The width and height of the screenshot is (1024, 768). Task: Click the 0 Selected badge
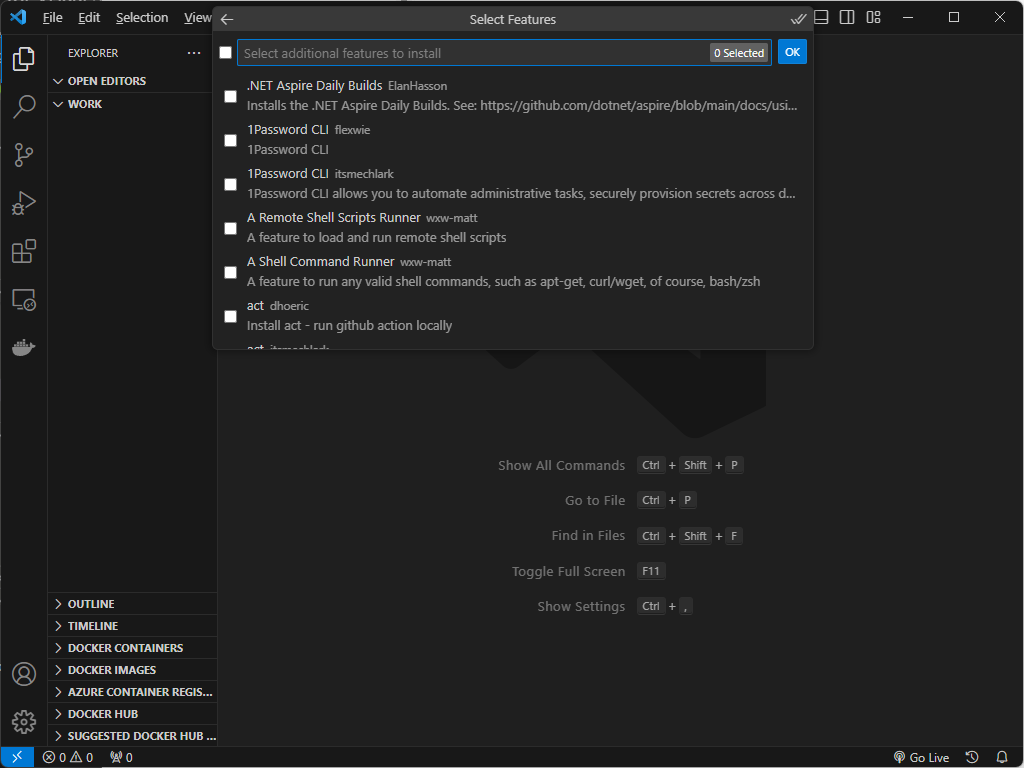(x=739, y=53)
